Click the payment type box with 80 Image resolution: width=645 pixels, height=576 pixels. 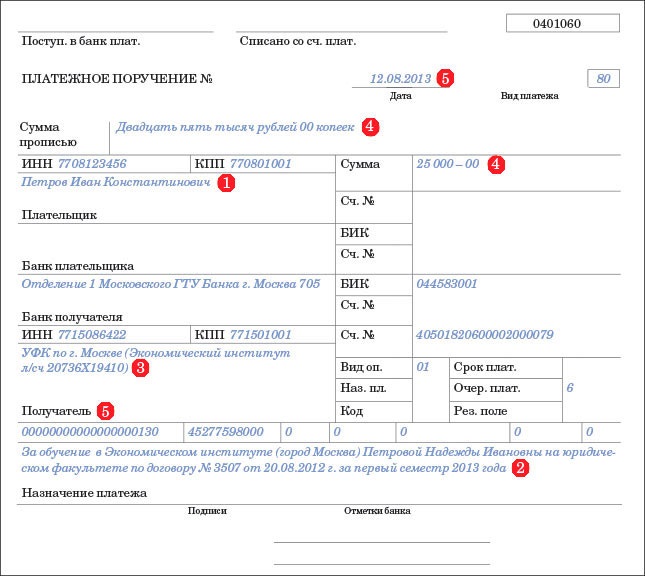click(603, 79)
